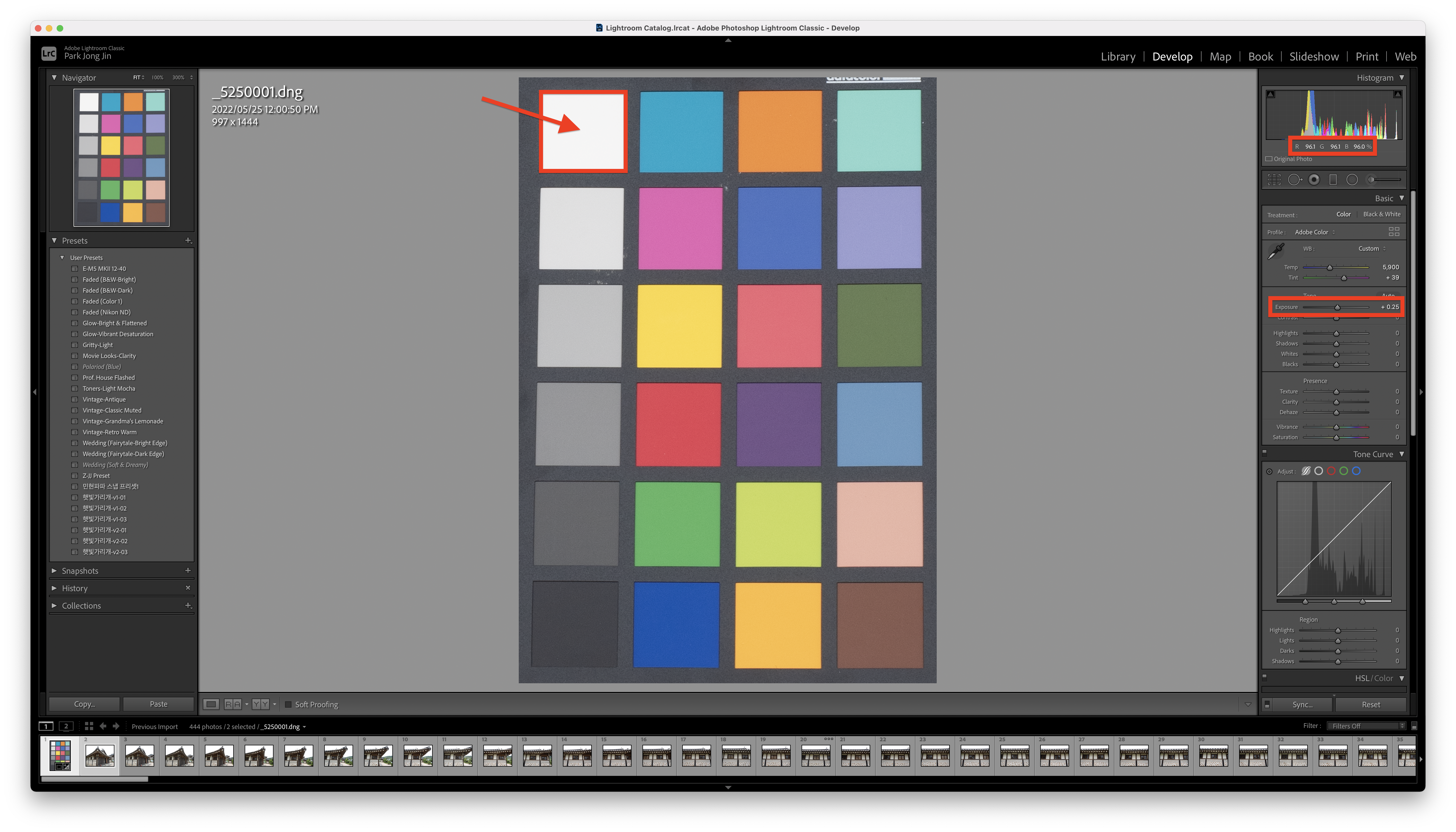Screen dimensions: 1456x832
Task: Open the Map module
Action: coord(1220,56)
